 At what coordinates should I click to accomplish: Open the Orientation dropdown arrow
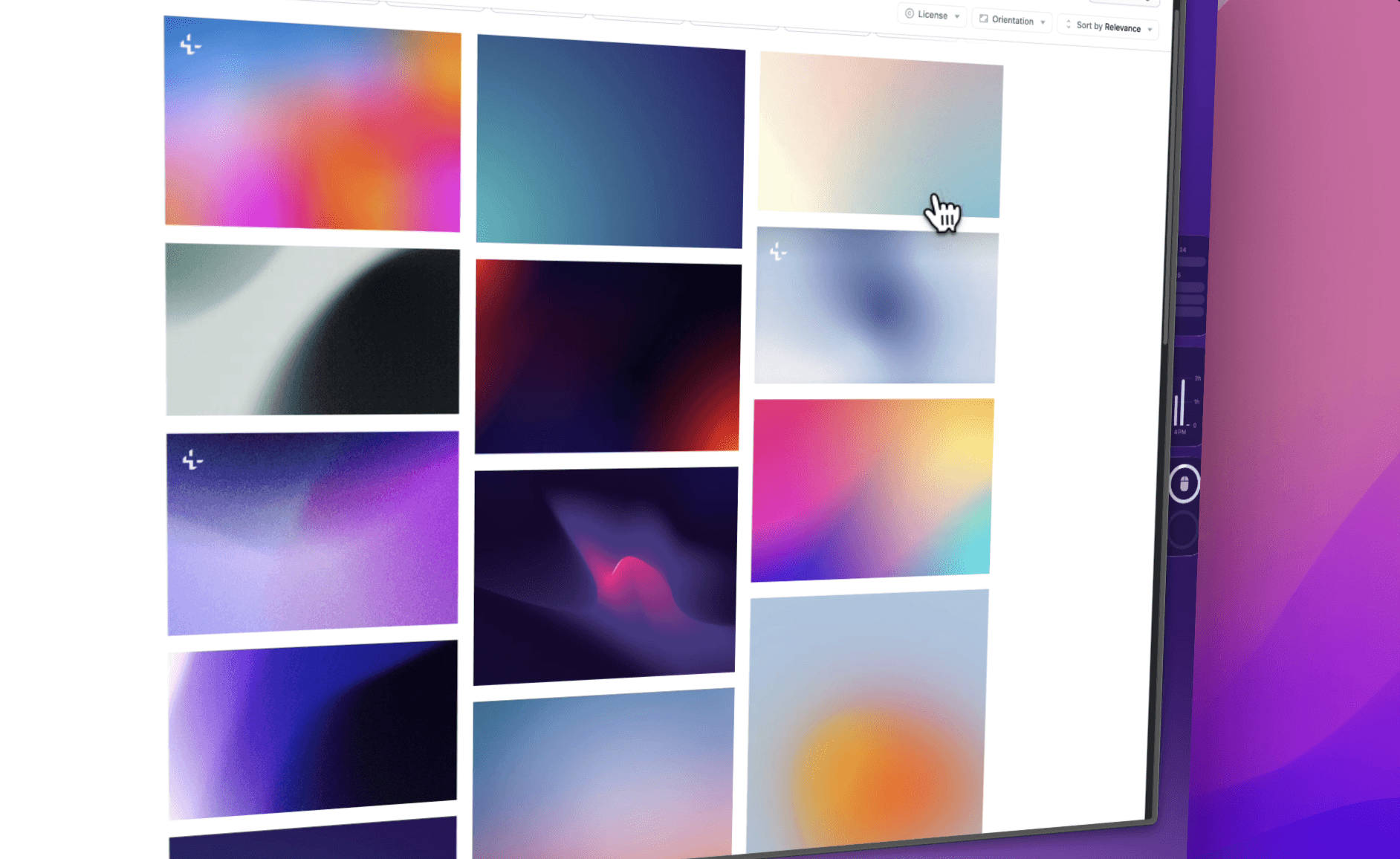pyautogui.click(x=1043, y=22)
